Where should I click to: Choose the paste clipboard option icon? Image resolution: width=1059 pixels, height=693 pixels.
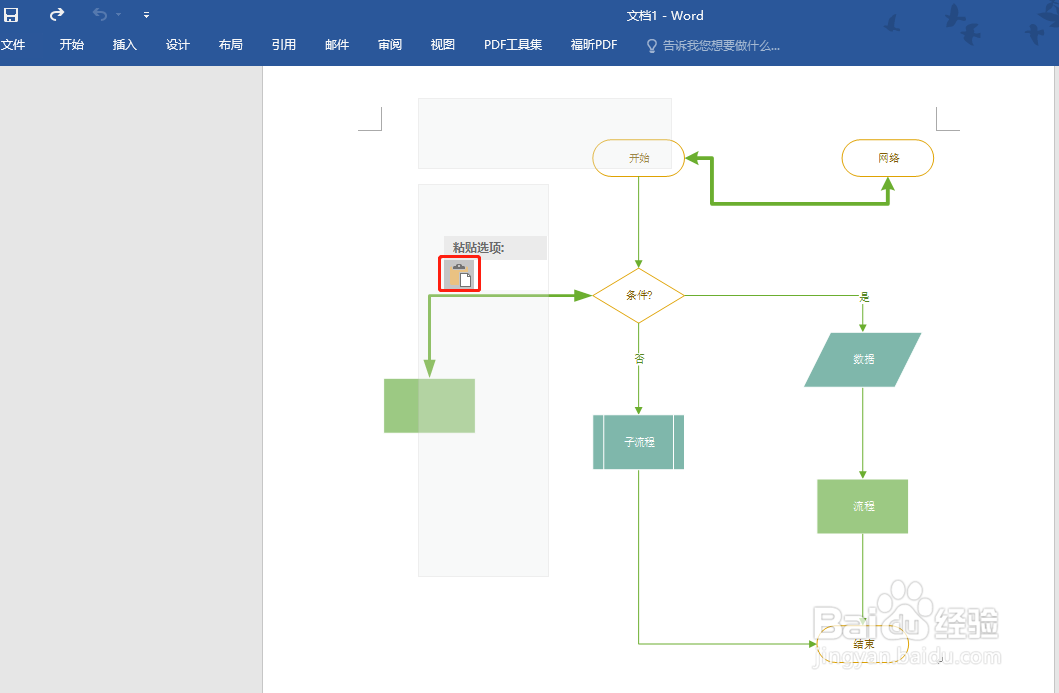459,274
